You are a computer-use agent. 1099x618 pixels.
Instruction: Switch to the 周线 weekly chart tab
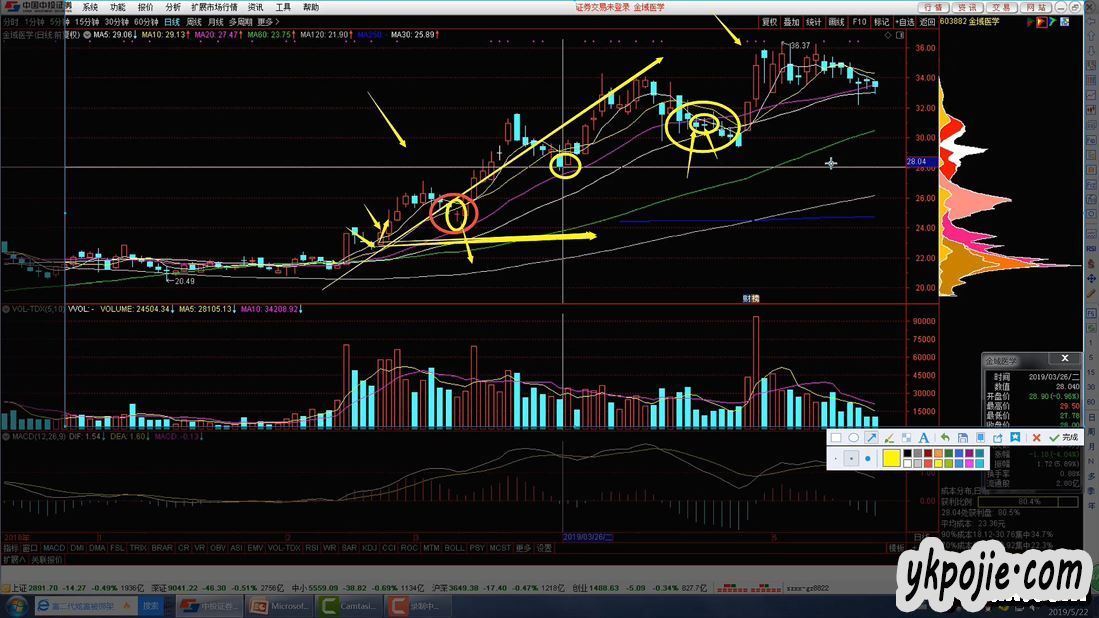tap(194, 21)
